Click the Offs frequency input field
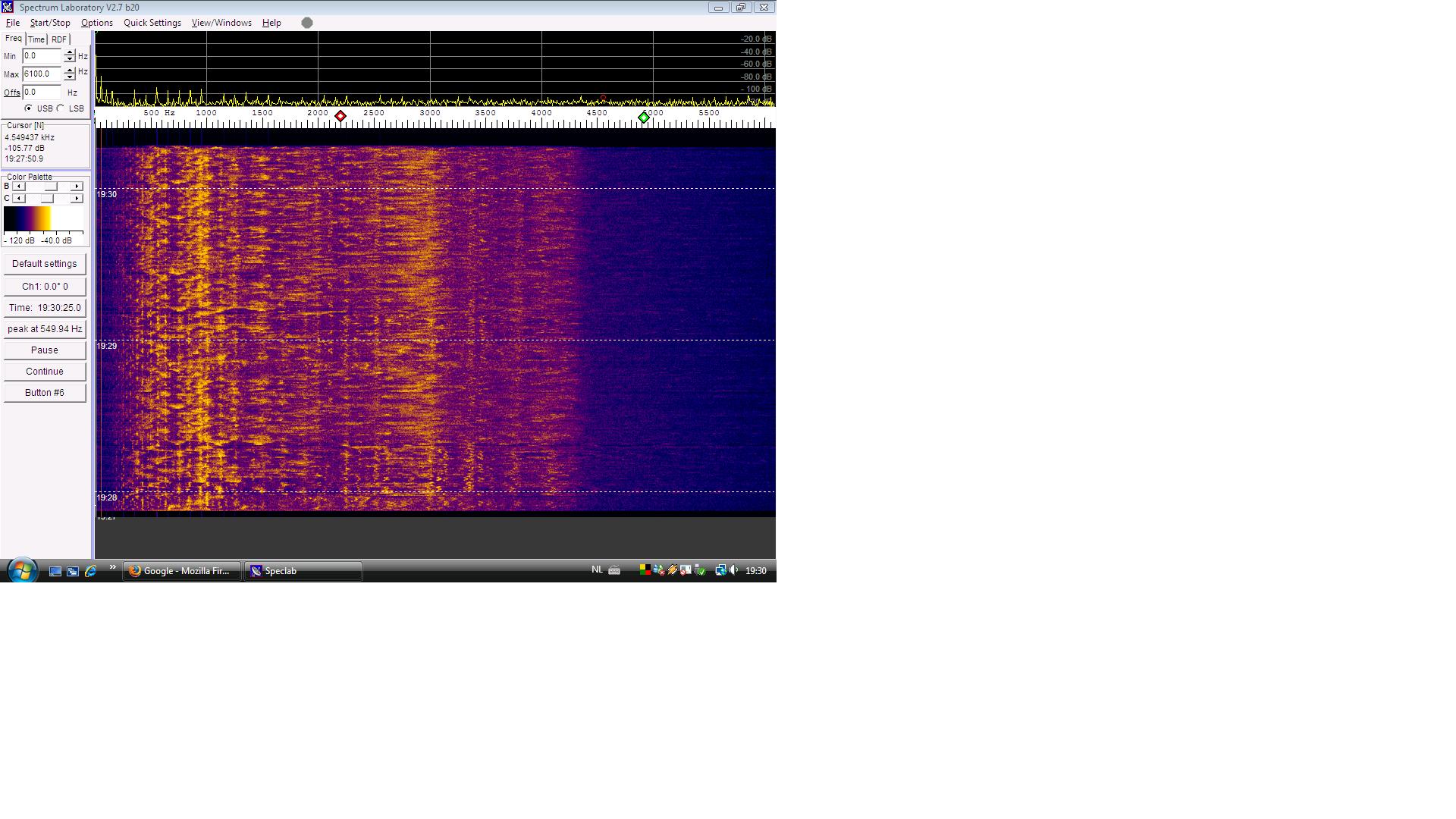This screenshot has height=819, width=1456. [42, 93]
